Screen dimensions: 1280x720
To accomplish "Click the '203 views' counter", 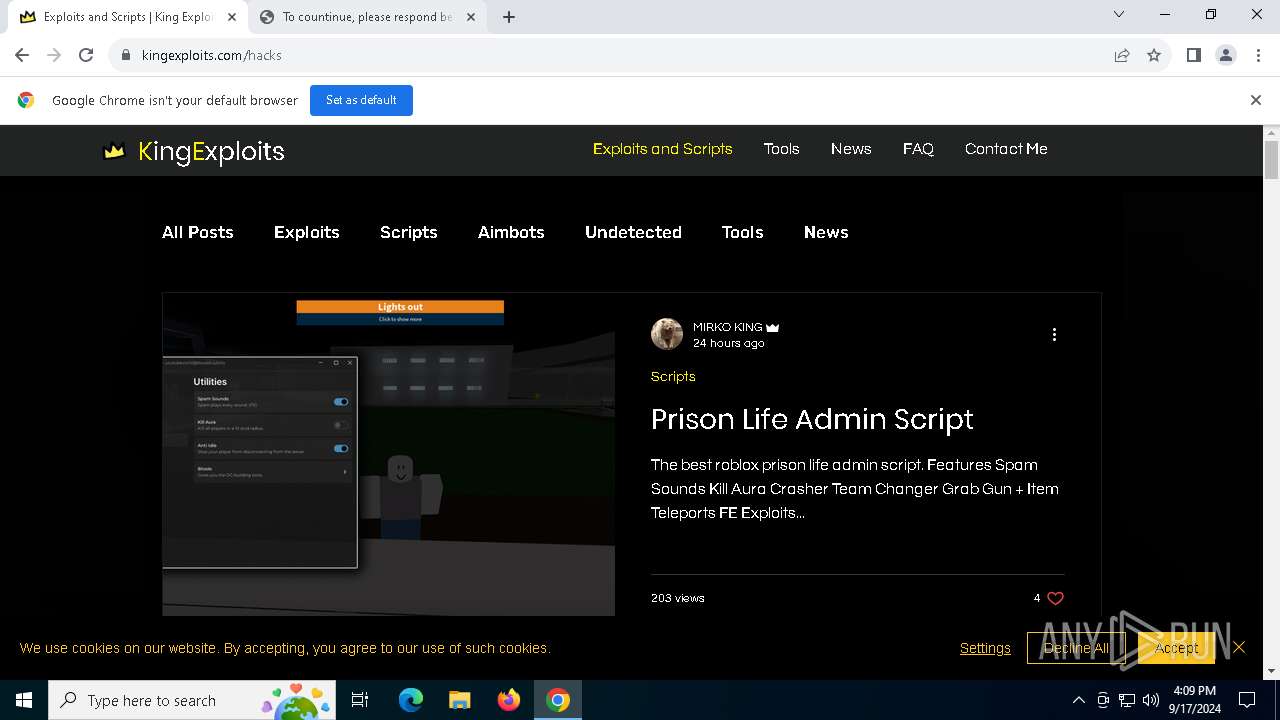I will 678,598.
